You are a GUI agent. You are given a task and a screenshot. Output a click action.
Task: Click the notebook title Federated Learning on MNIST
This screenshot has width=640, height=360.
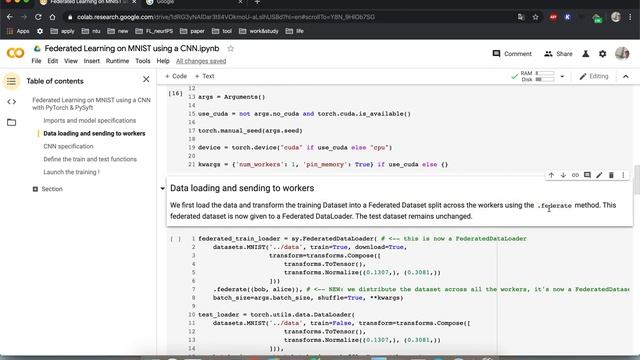coord(132,49)
